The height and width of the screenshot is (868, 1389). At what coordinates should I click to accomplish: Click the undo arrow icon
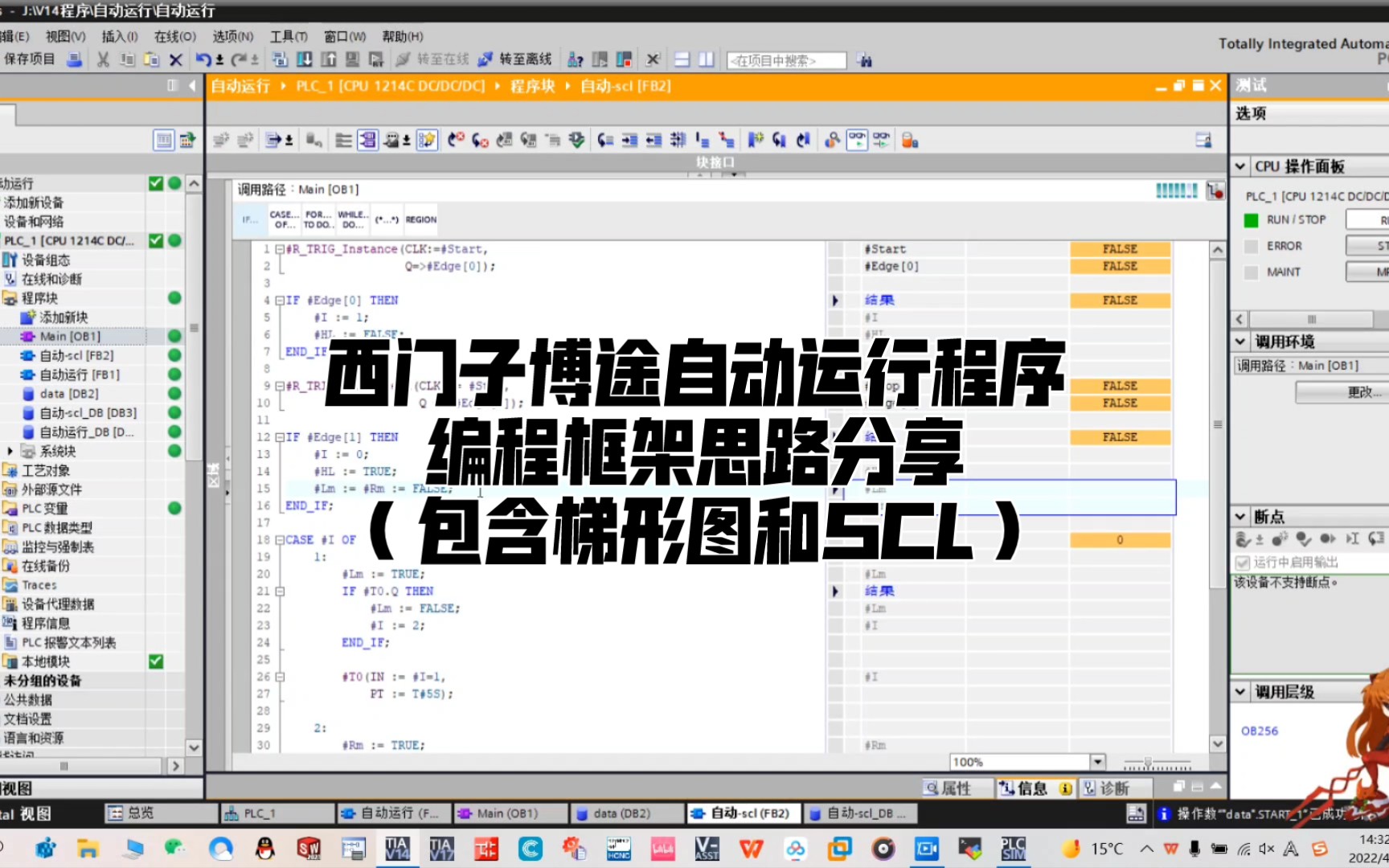tap(203, 59)
